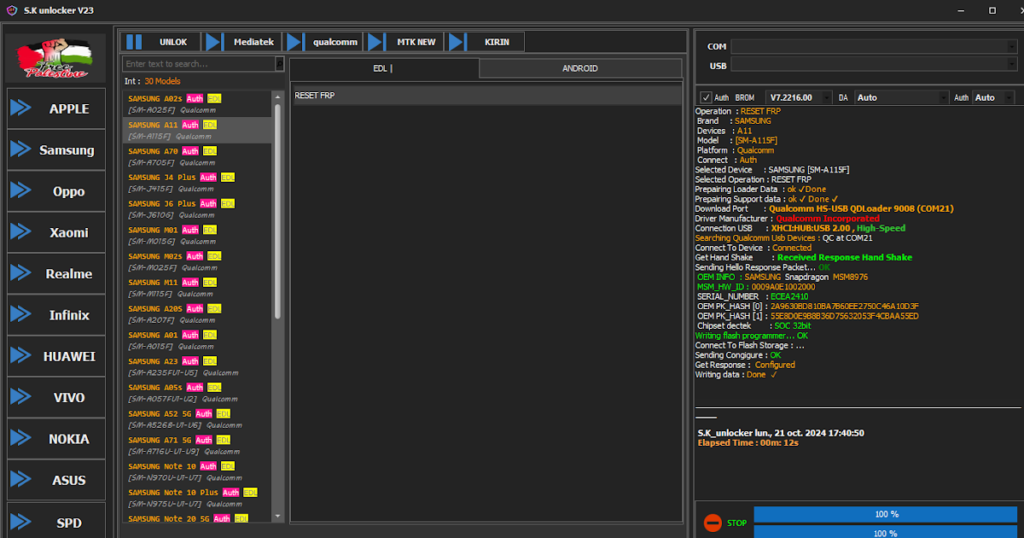
Task: Click the play arrow icon before KIRIN
Action: (456, 42)
